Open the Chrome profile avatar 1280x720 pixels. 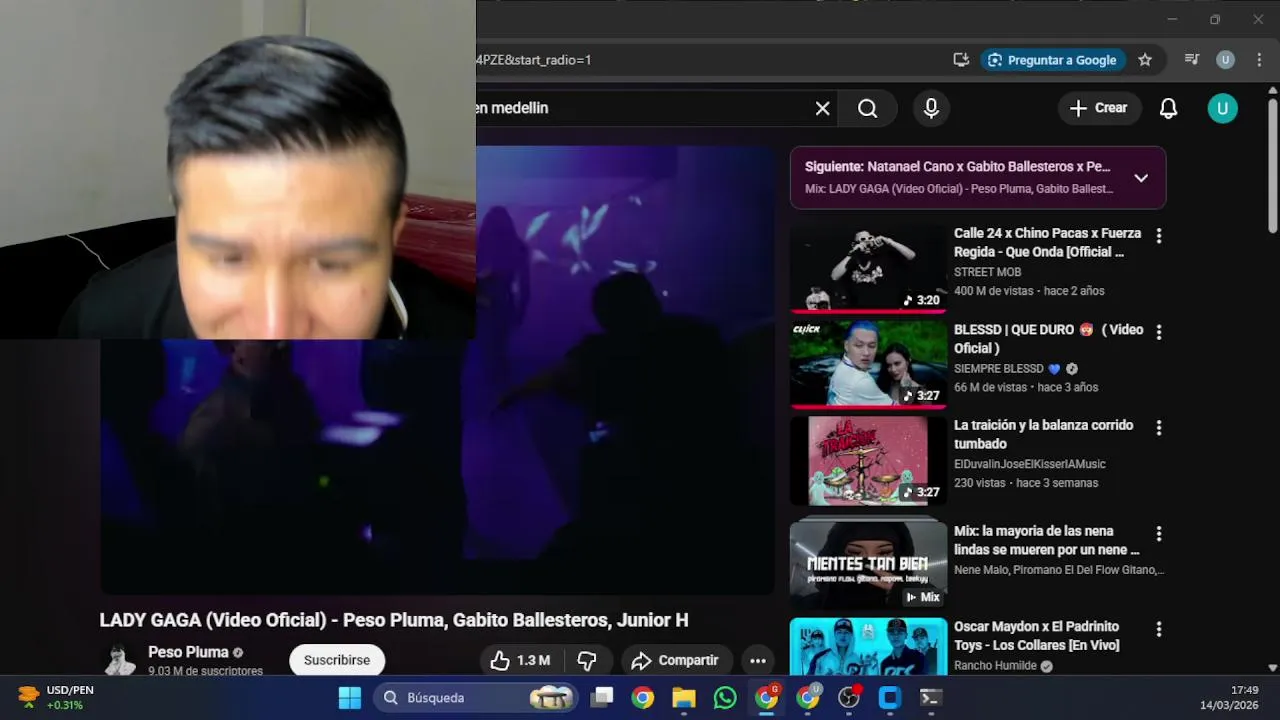tap(1225, 60)
